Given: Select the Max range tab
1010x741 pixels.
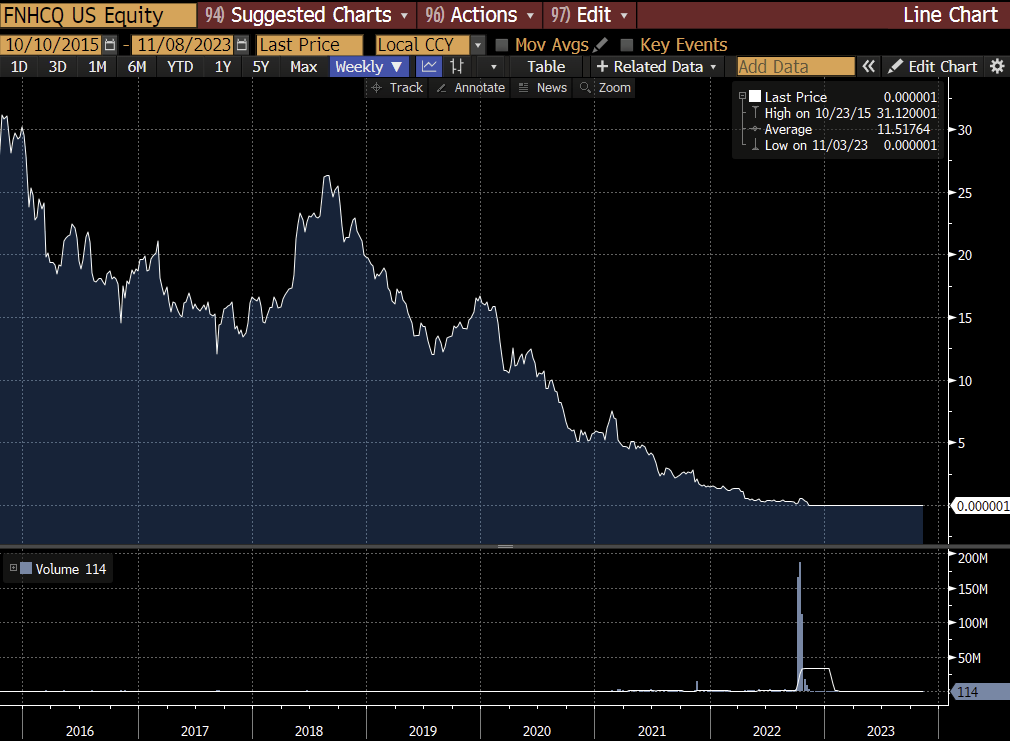Looking at the screenshot, I should (303, 66).
